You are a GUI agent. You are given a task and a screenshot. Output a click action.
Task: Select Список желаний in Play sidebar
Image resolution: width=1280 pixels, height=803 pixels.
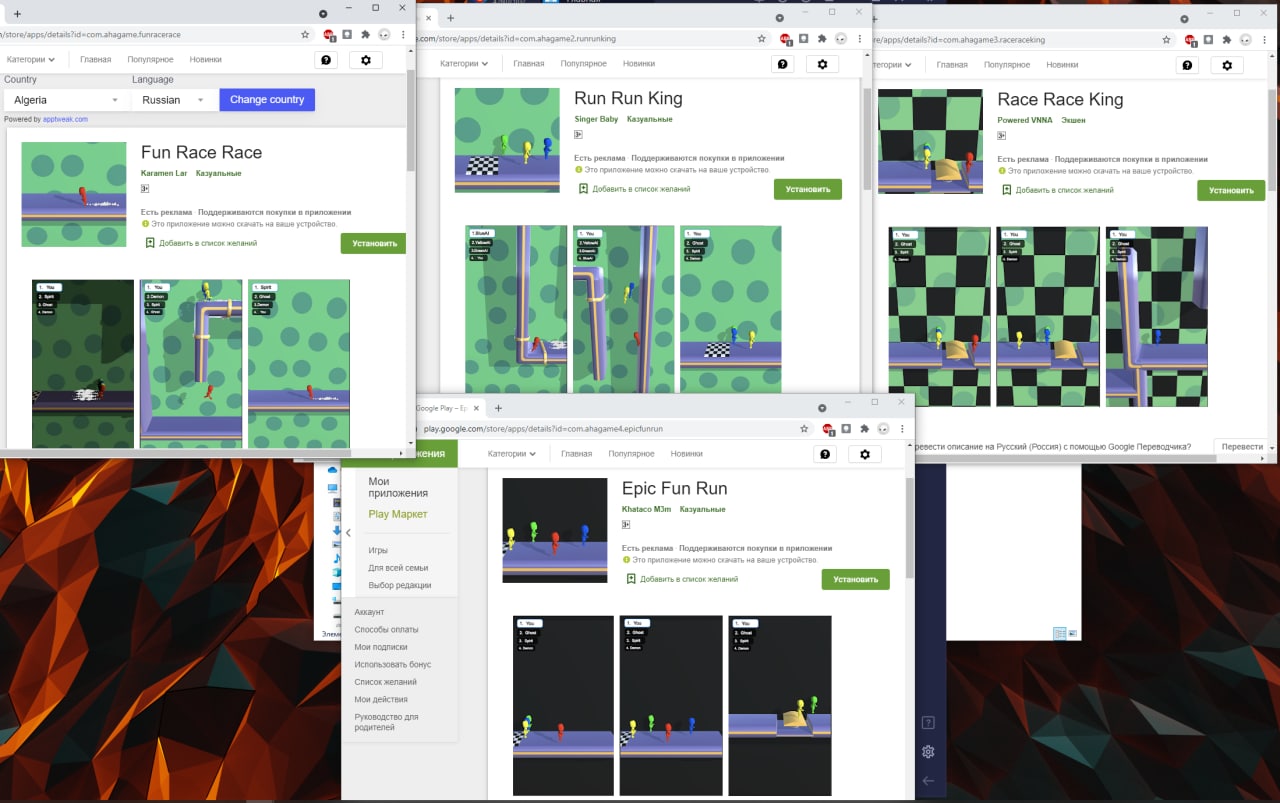pos(385,682)
